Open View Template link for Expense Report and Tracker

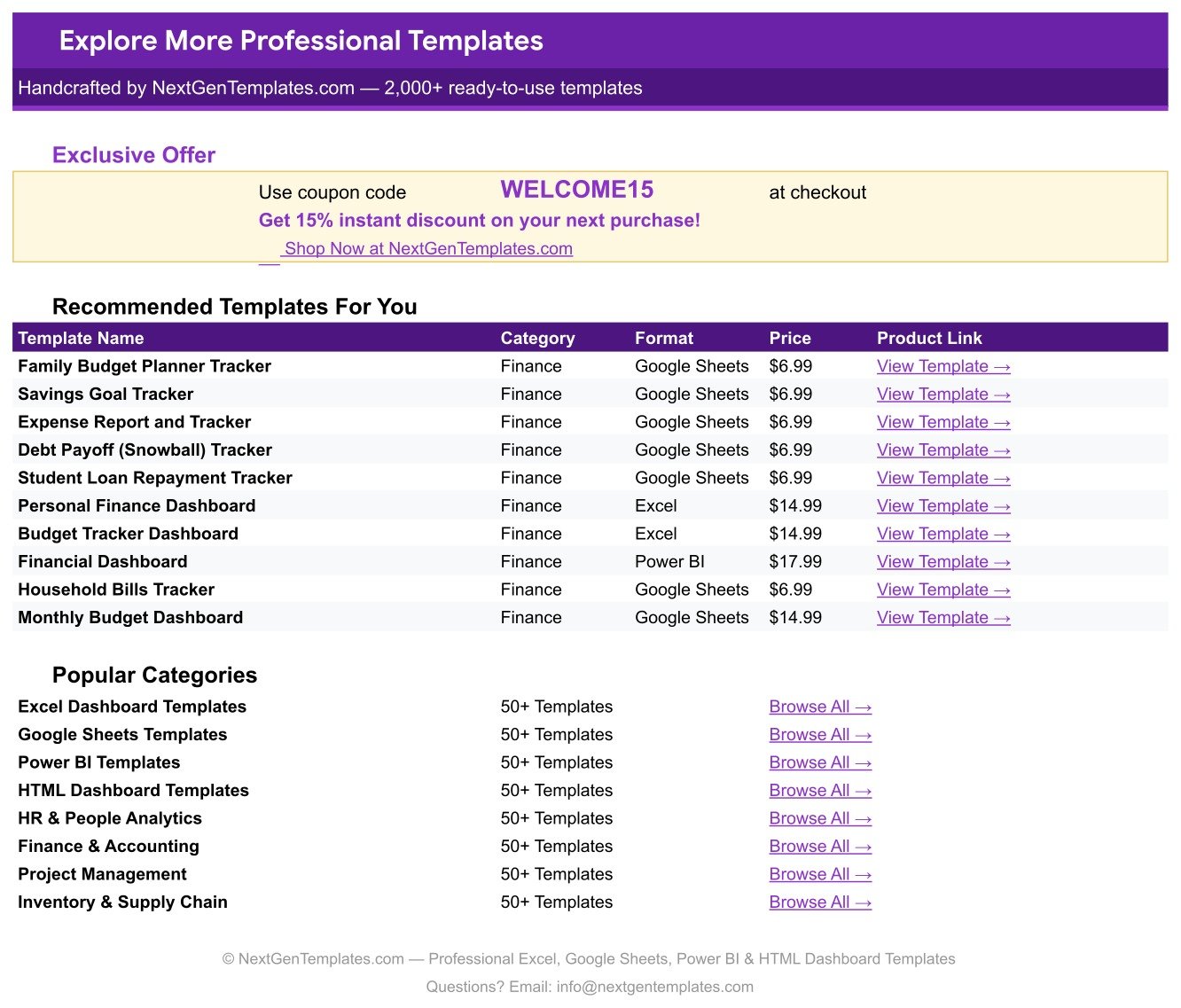pos(943,422)
